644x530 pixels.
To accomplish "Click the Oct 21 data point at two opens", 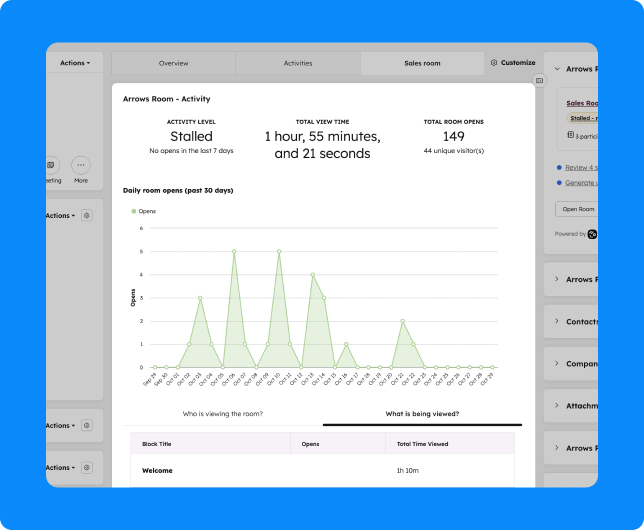I will coord(402,321).
